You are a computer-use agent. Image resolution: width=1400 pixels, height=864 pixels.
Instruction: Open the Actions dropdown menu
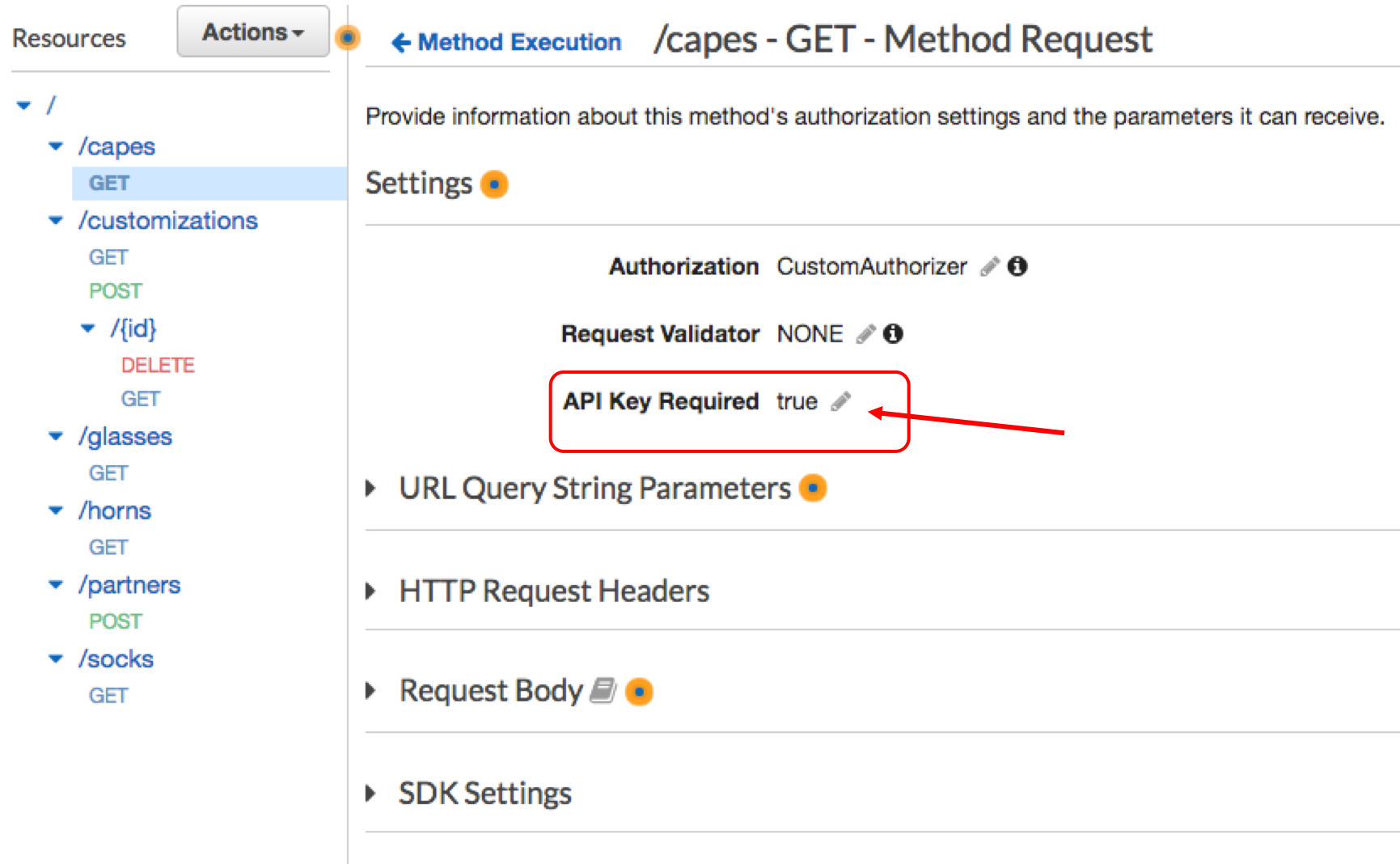[253, 32]
